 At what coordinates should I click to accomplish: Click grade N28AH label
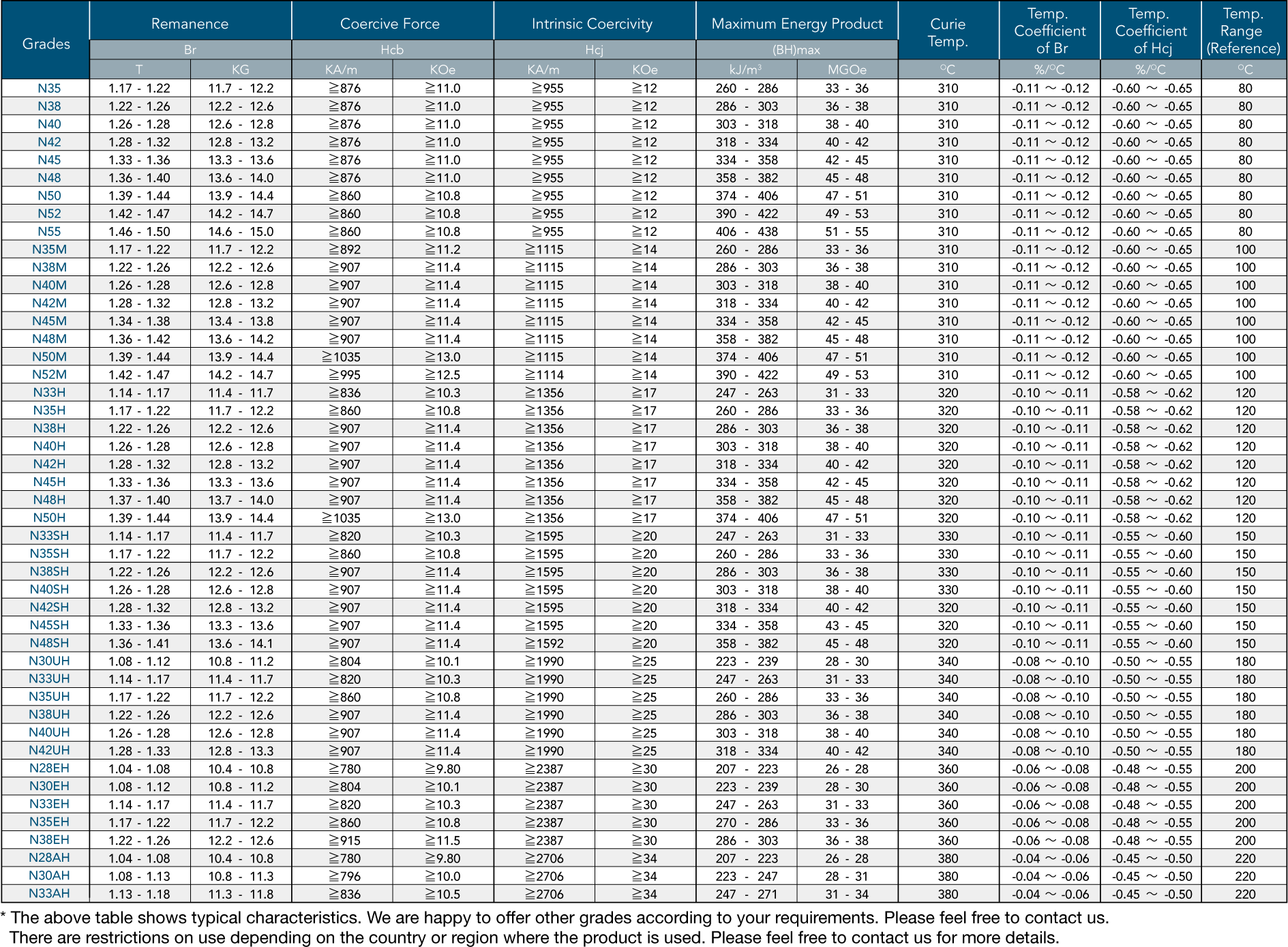49,858
